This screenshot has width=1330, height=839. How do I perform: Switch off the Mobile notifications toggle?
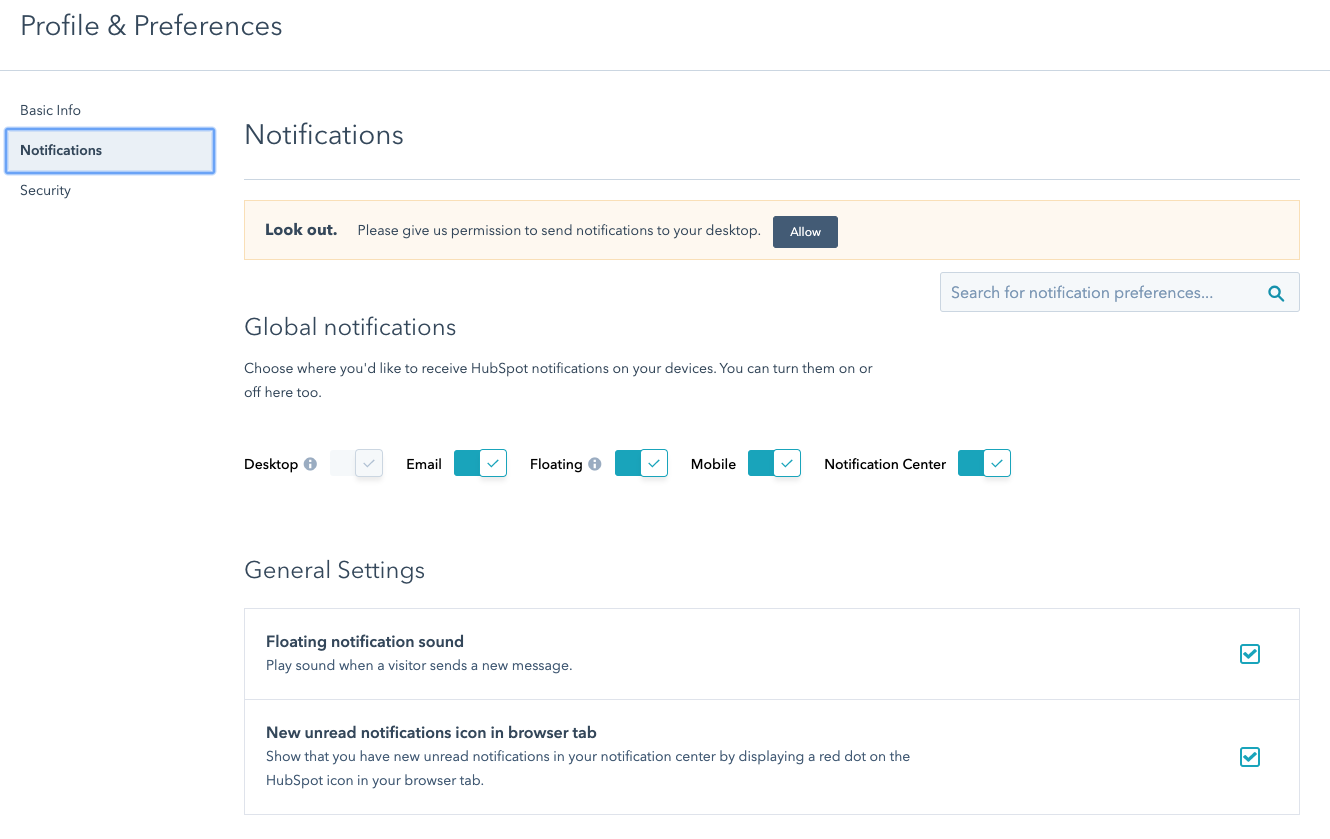[x=775, y=463]
